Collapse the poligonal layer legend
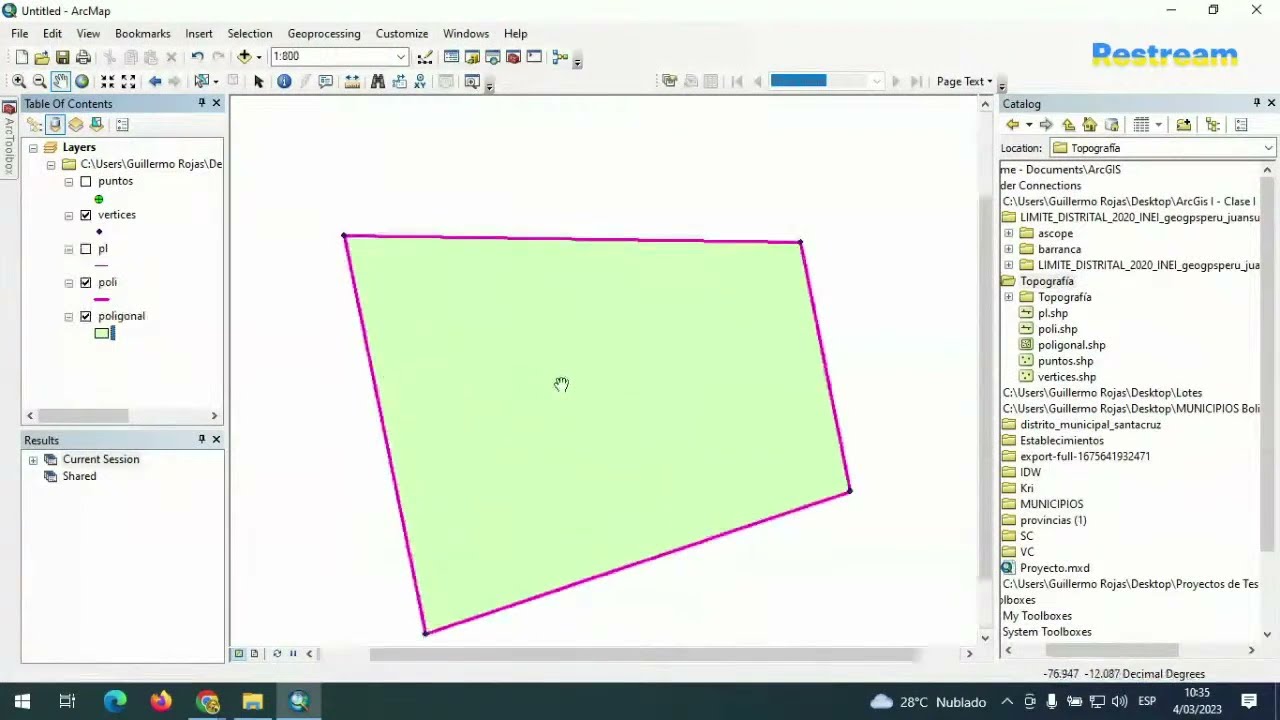The width and height of the screenshot is (1280, 720). (69, 317)
